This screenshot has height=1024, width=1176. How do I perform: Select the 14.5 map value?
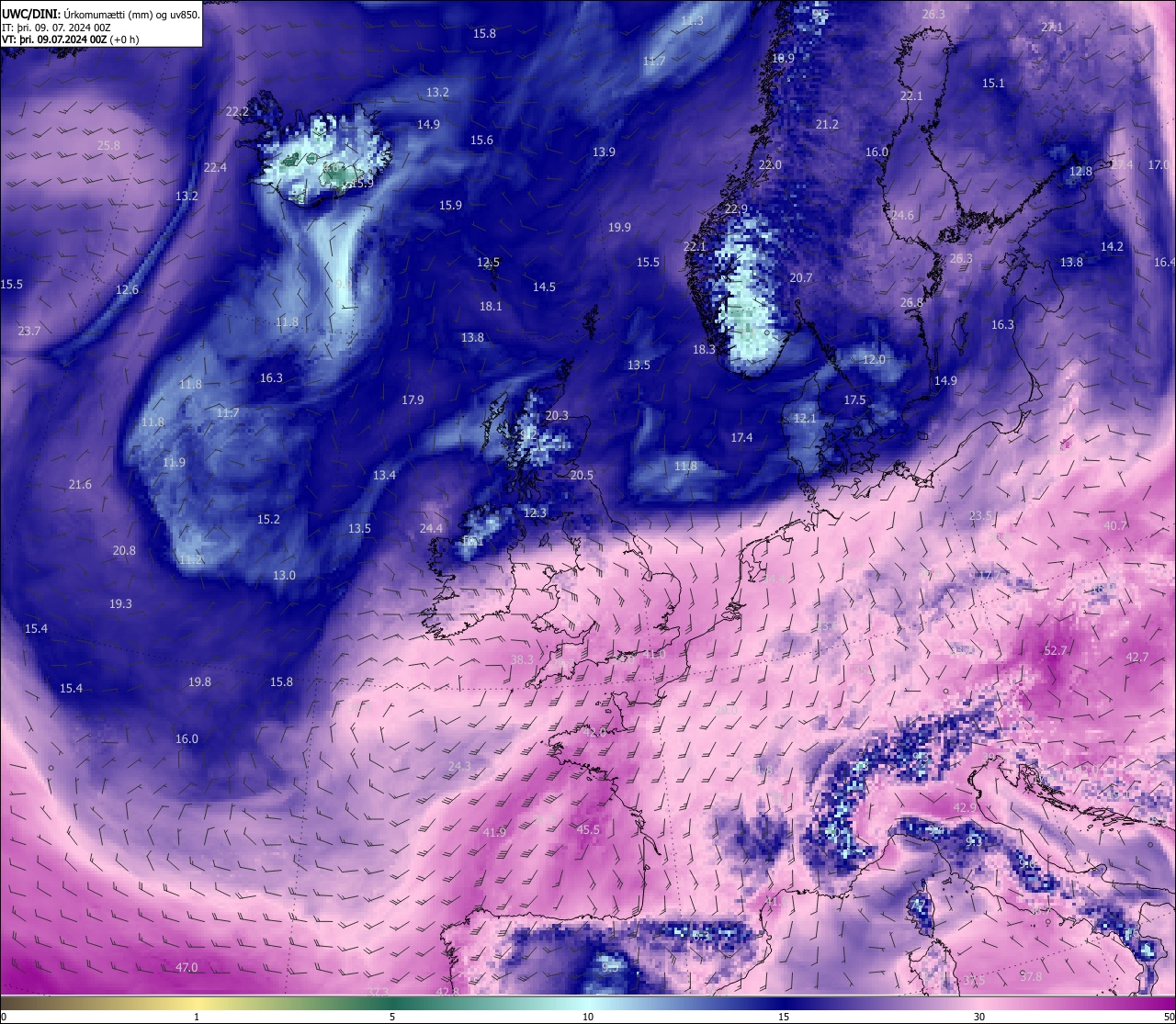pos(544,287)
